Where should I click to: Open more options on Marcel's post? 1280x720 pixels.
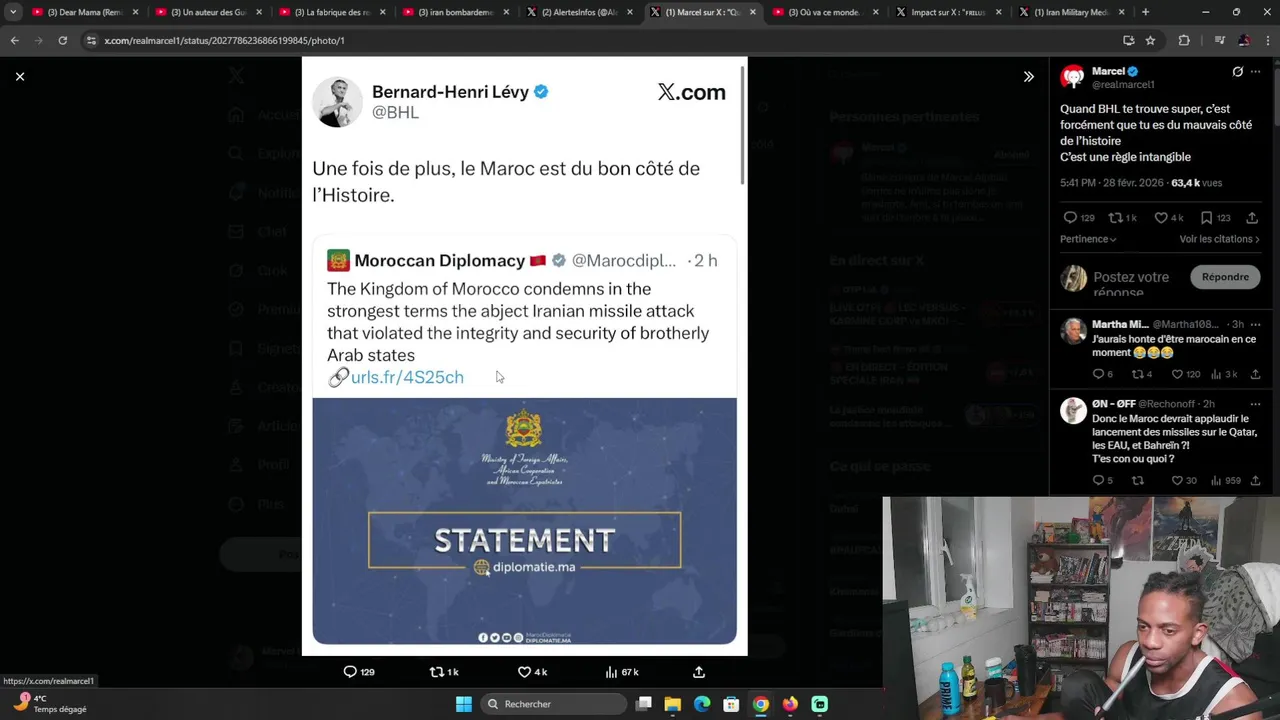[x=1256, y=72]
